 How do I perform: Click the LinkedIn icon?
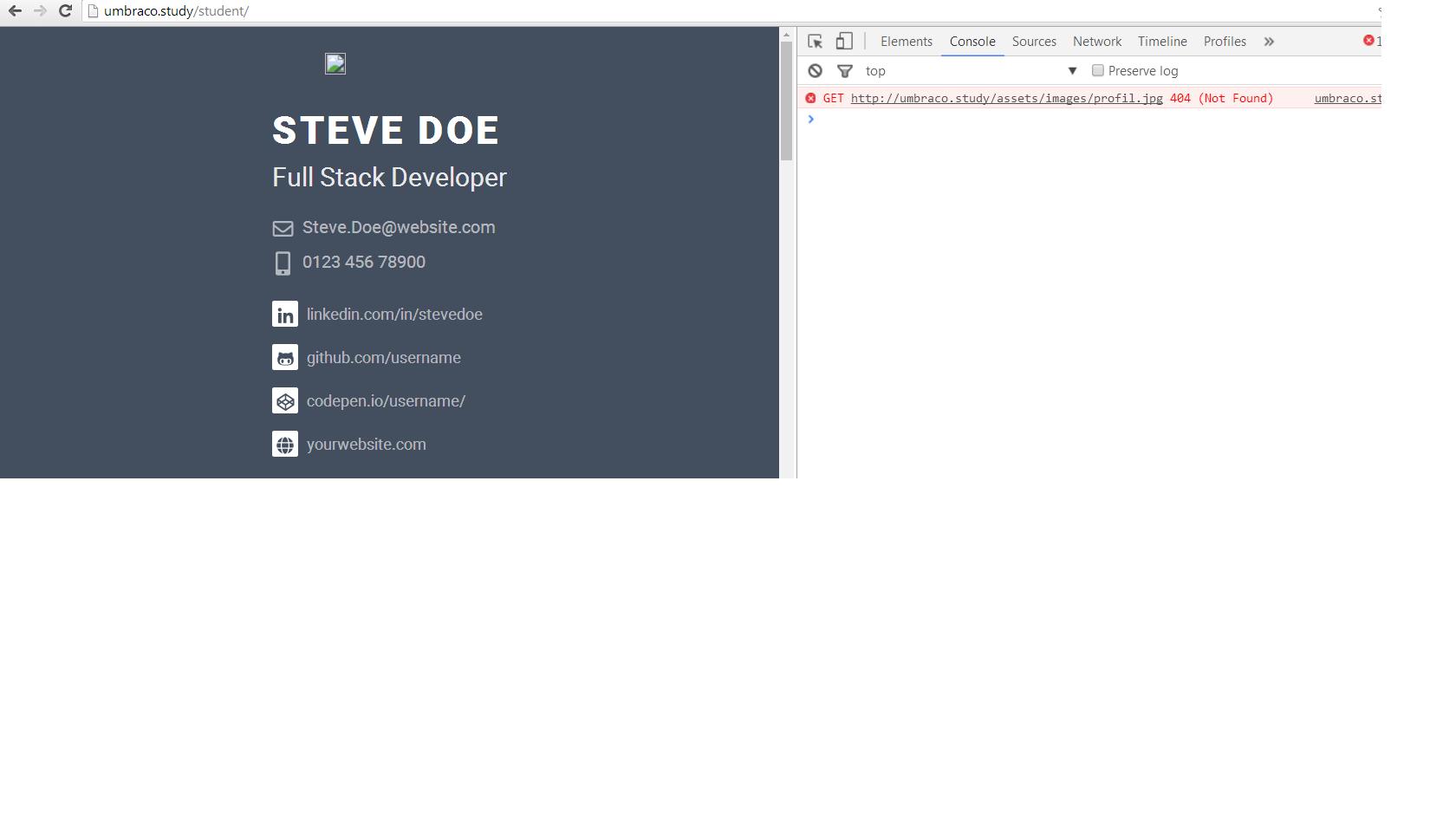click(x=285, y=314)
